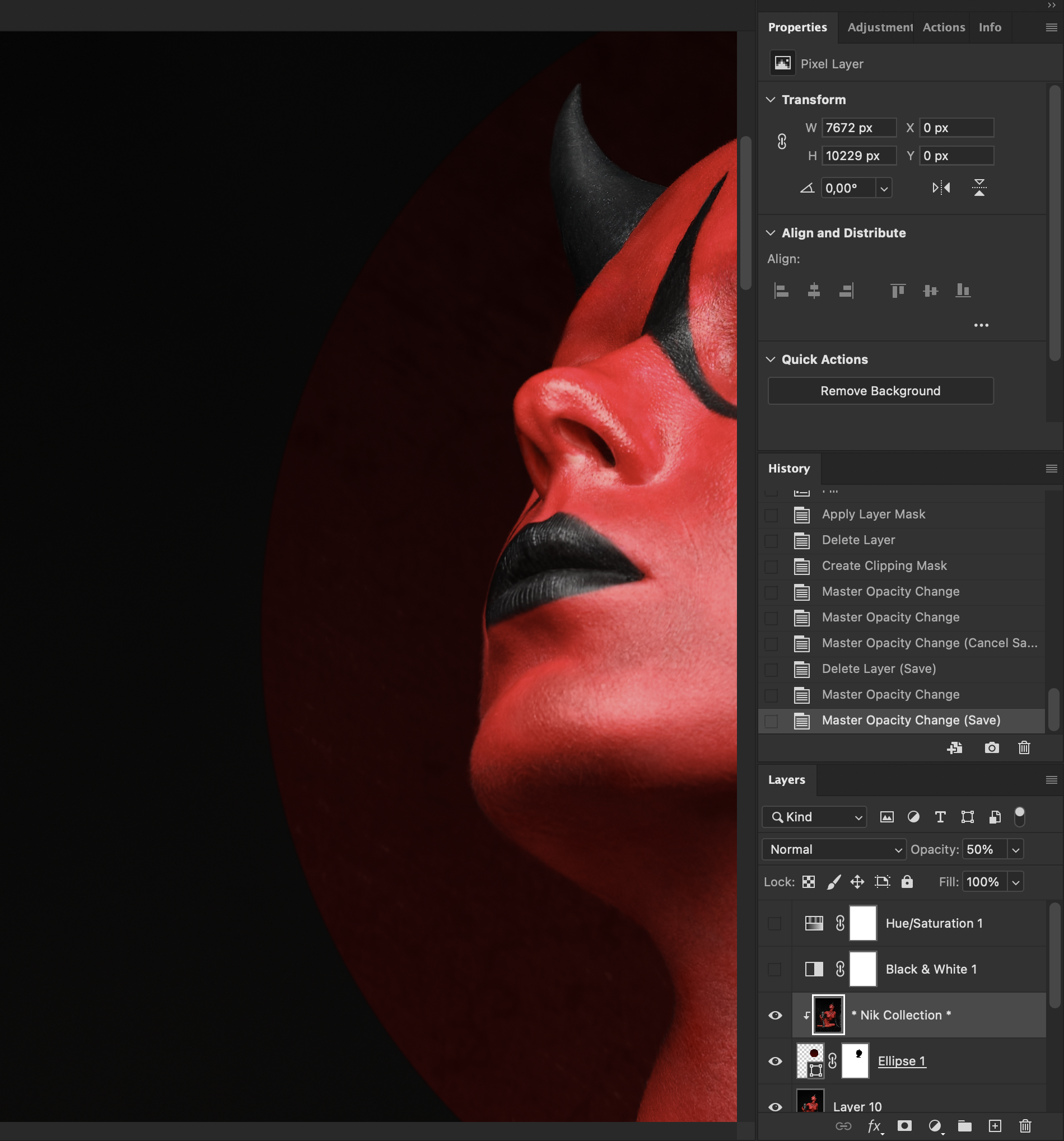1064x1141 pixels.
Task: Filter layers by pixel layers icon
Action: coord(886,817)
